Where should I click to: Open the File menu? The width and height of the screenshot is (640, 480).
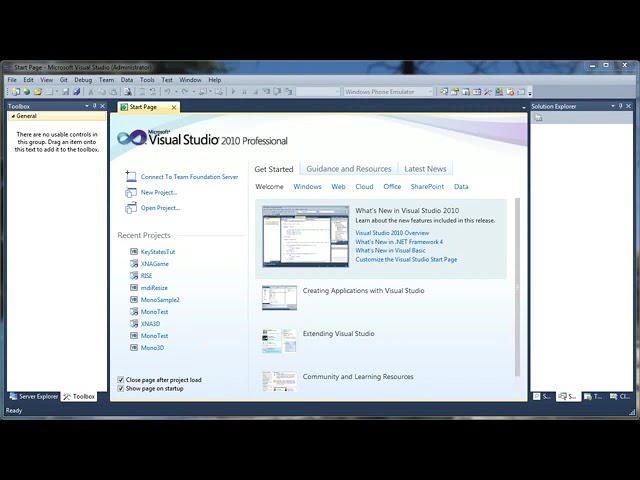[x=12, y=80]
